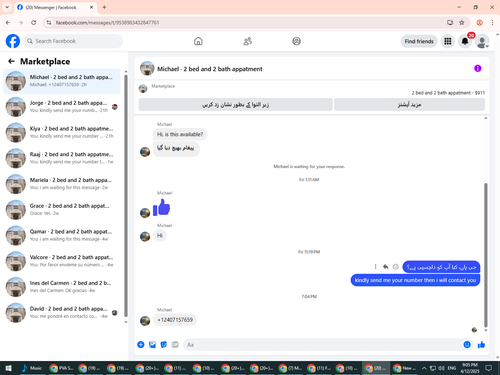Image resolution: width=500 pixels, height=375 pixels.
Task: Open the Windows notification center icon
Action: point(489,368)
